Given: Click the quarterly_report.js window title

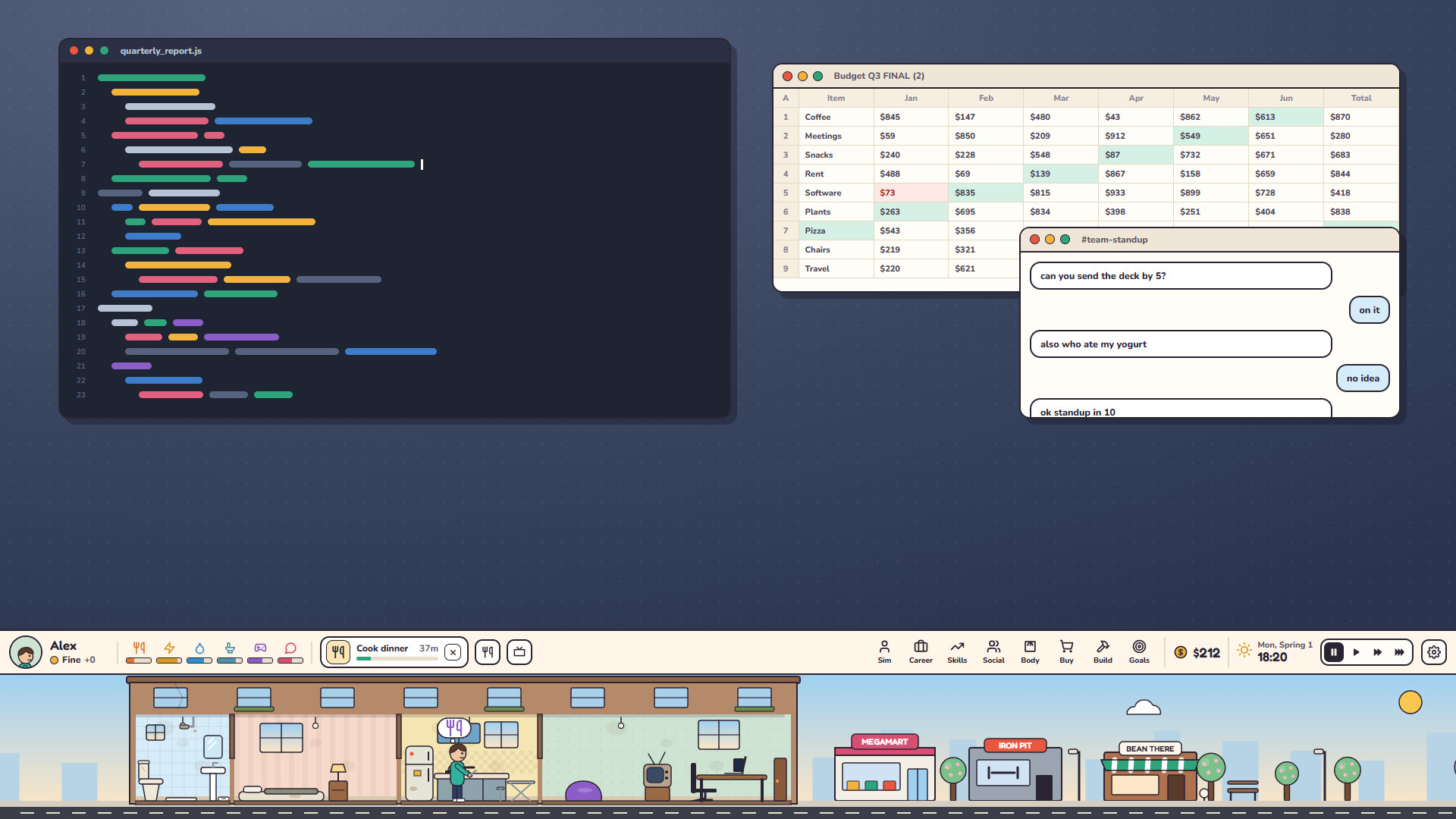Looking at the screenshot, I should click(x=161, y=51).
